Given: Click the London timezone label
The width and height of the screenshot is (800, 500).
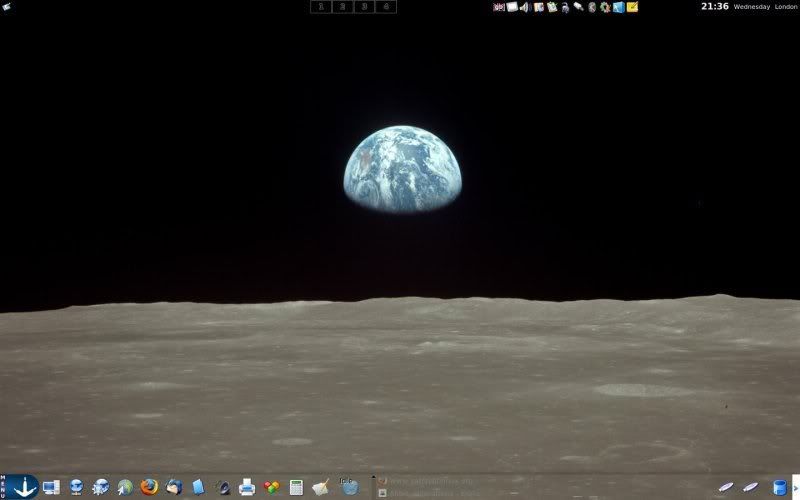Looking at the screenshot, I should tap(786, 7).
